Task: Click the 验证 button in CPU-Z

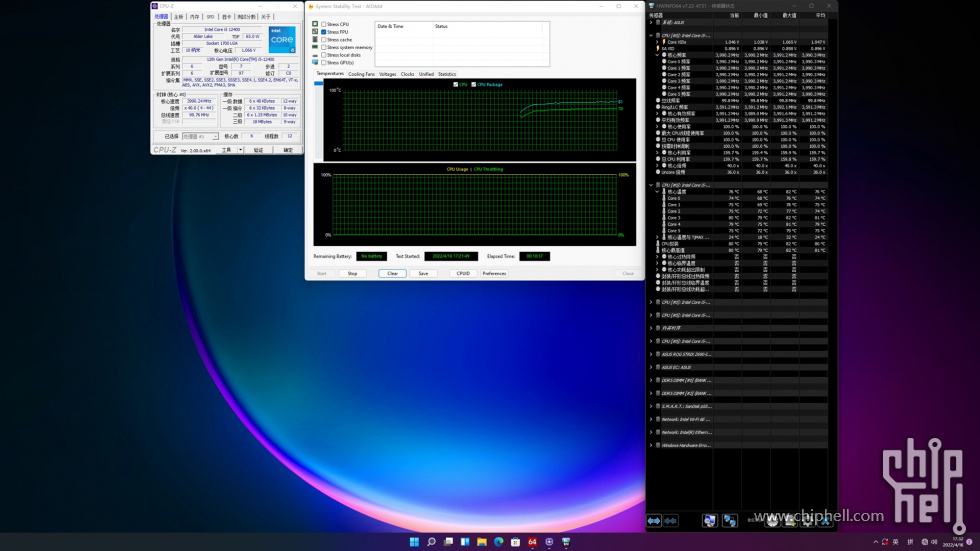Action: 259,150
